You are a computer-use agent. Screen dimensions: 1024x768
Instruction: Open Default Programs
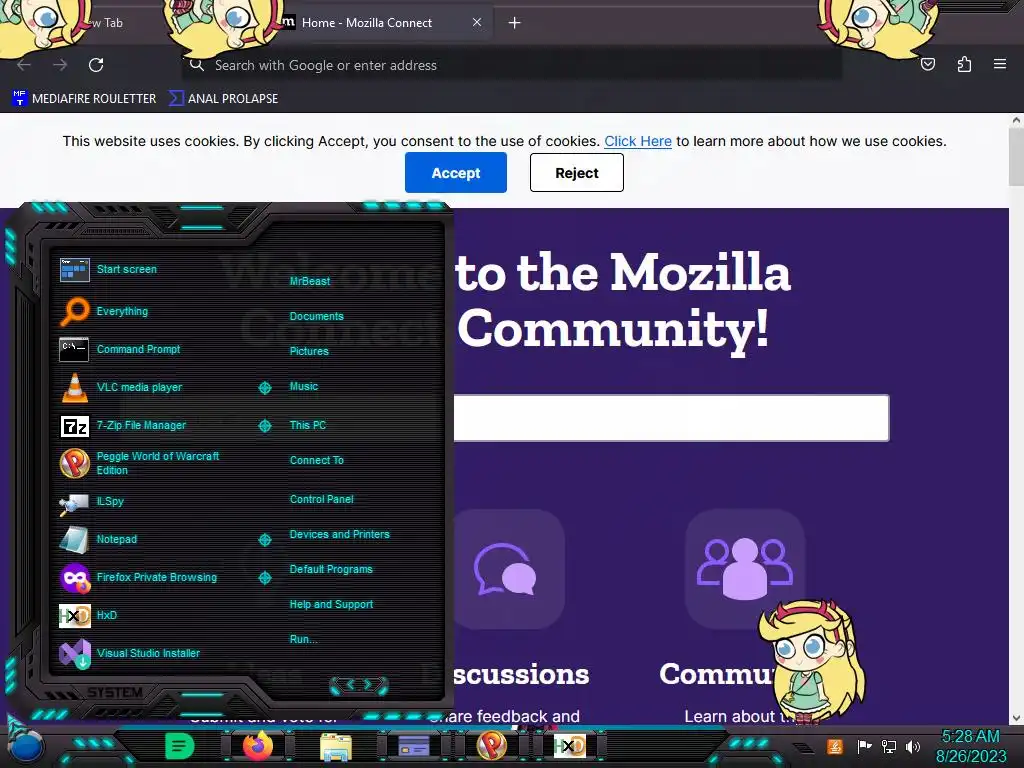(x=331, y=569)
